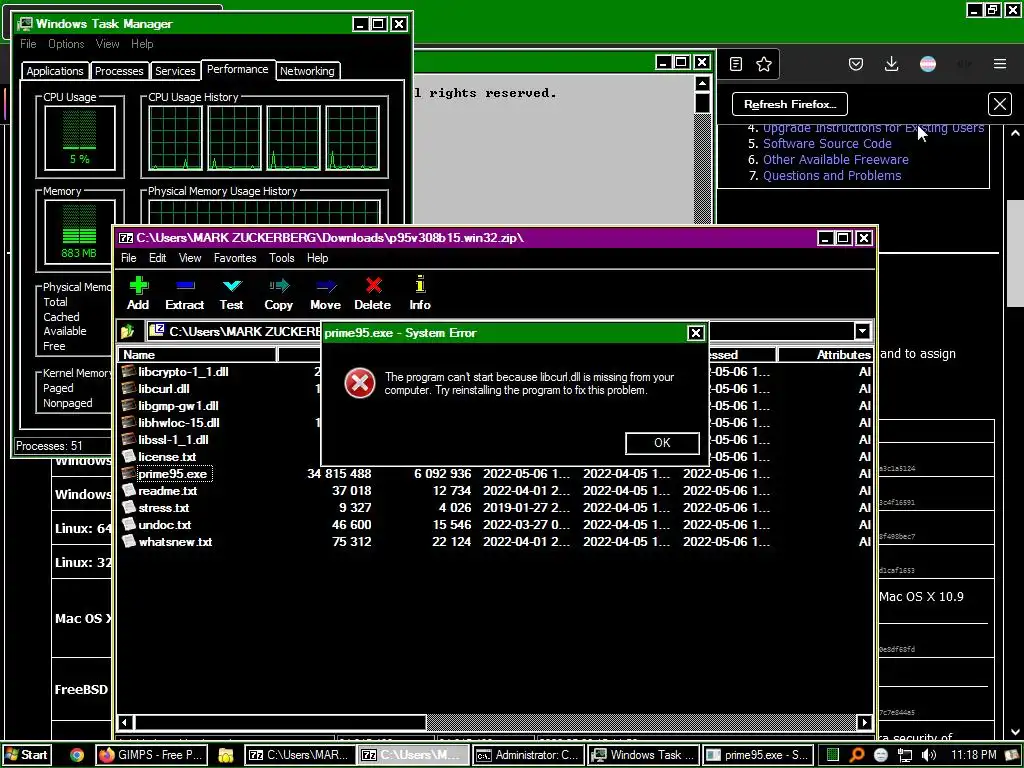Switch to Services tab in Task Manager

pyautogui.click(x=175, y=71)
